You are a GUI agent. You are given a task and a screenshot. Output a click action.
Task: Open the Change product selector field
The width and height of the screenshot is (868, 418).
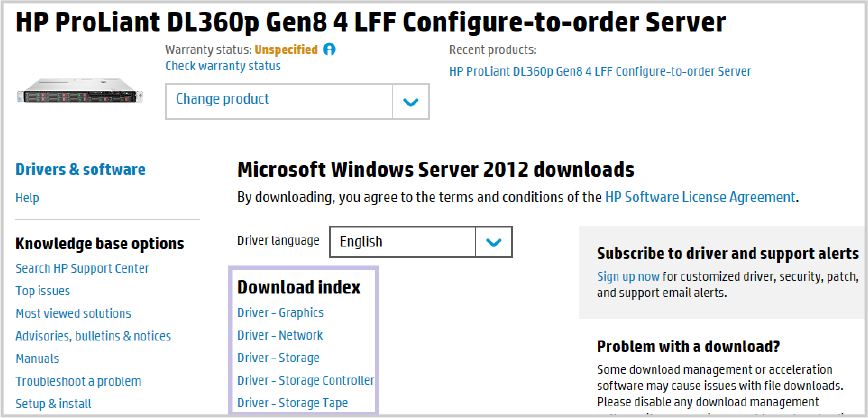[x=297, y=101]
